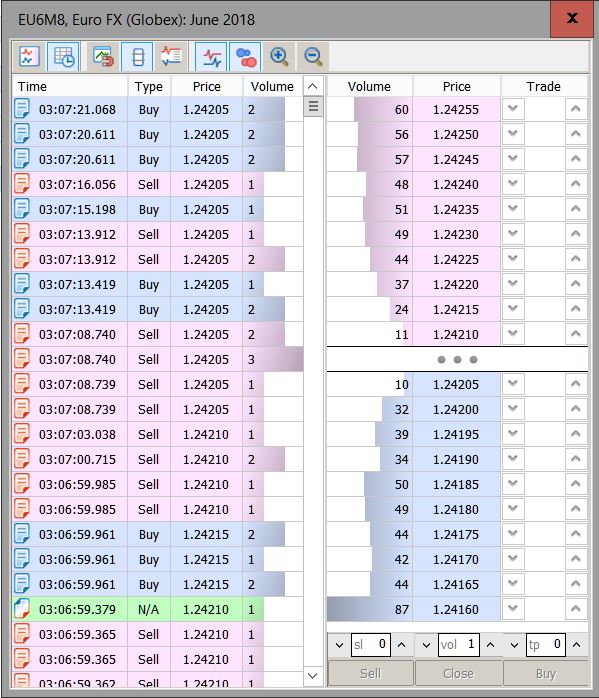599x698 pixels.
Task: Toggle the Time & Sales table icon
Action: (63, 57)
